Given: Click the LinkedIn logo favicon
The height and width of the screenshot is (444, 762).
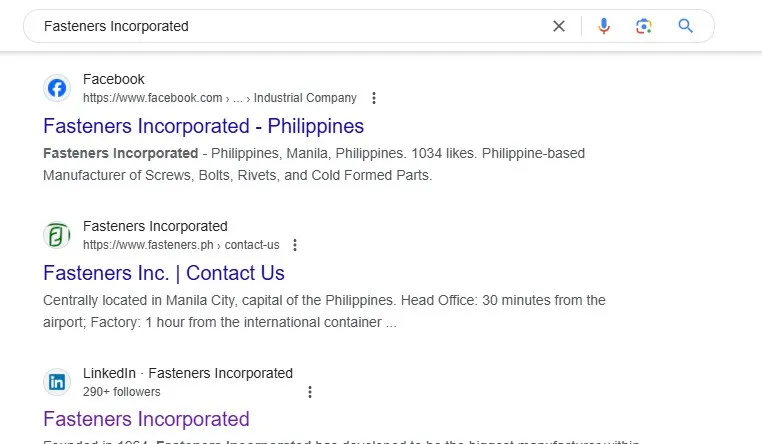Looking at the screenshot, I should pyautogui.click(x=57, y=382).
